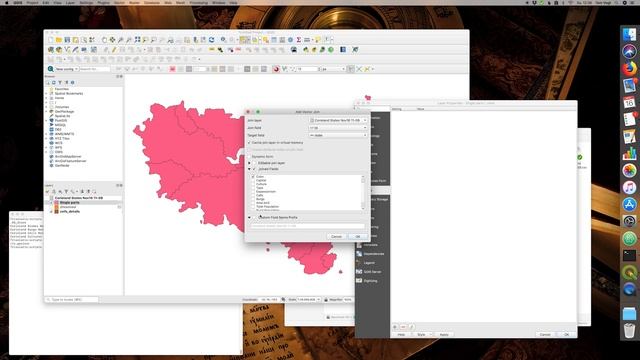
Task: Toggle Cache join layer in virtual memory
Action: [x=249, y=143]
